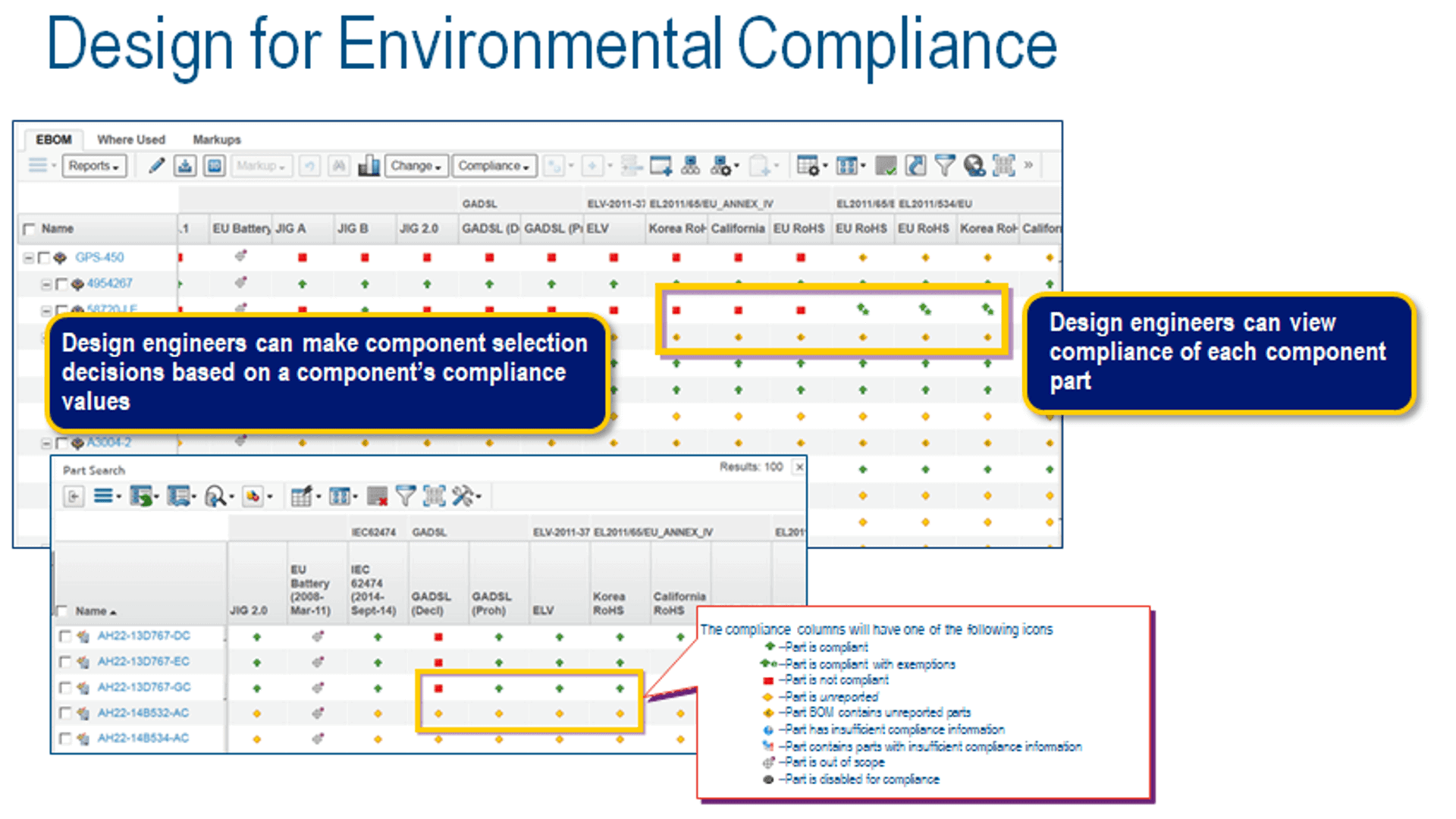Check the AH22-13D767-EC row checkbox

point(64,662)
